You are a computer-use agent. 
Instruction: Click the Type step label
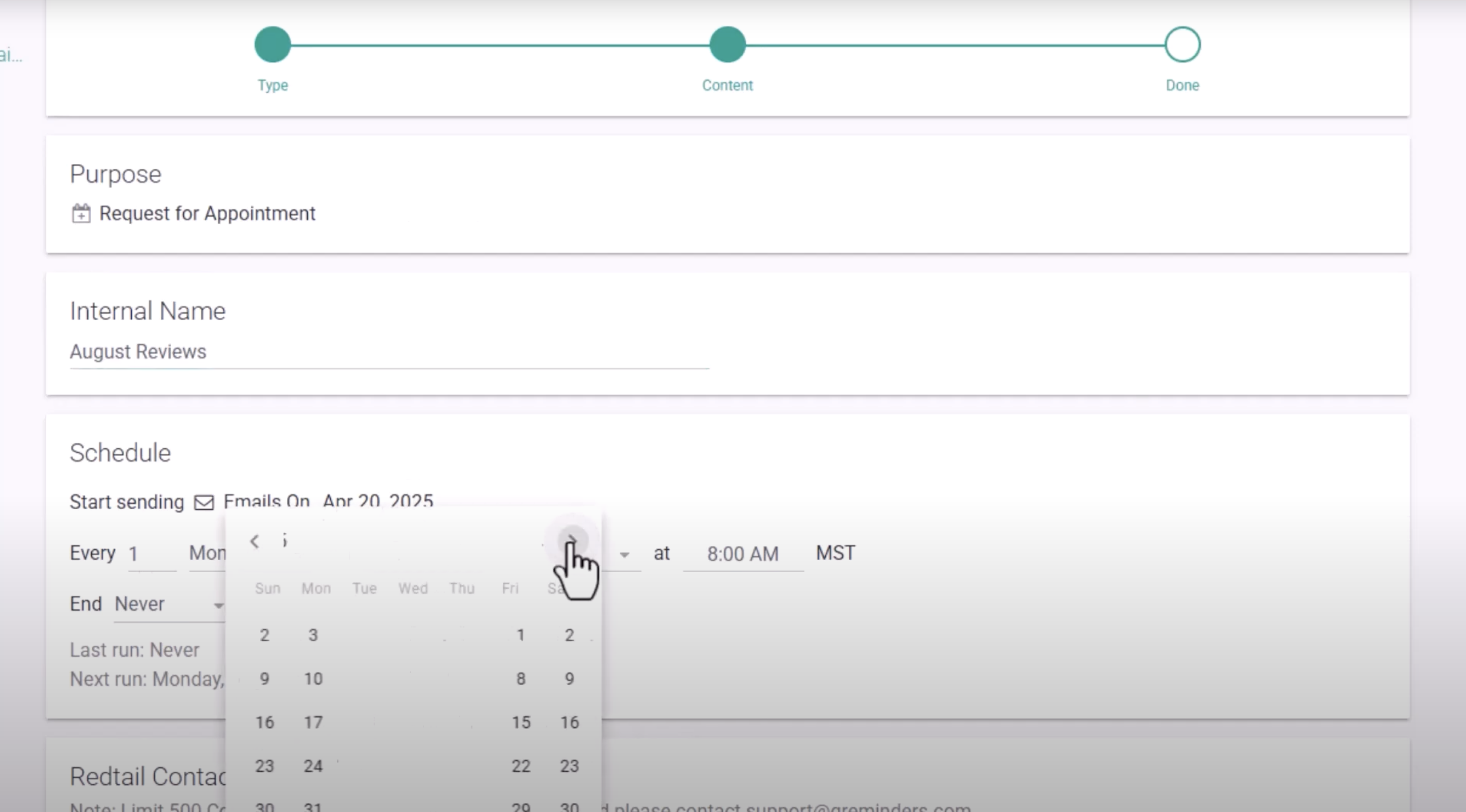click(x=273, y=85)
